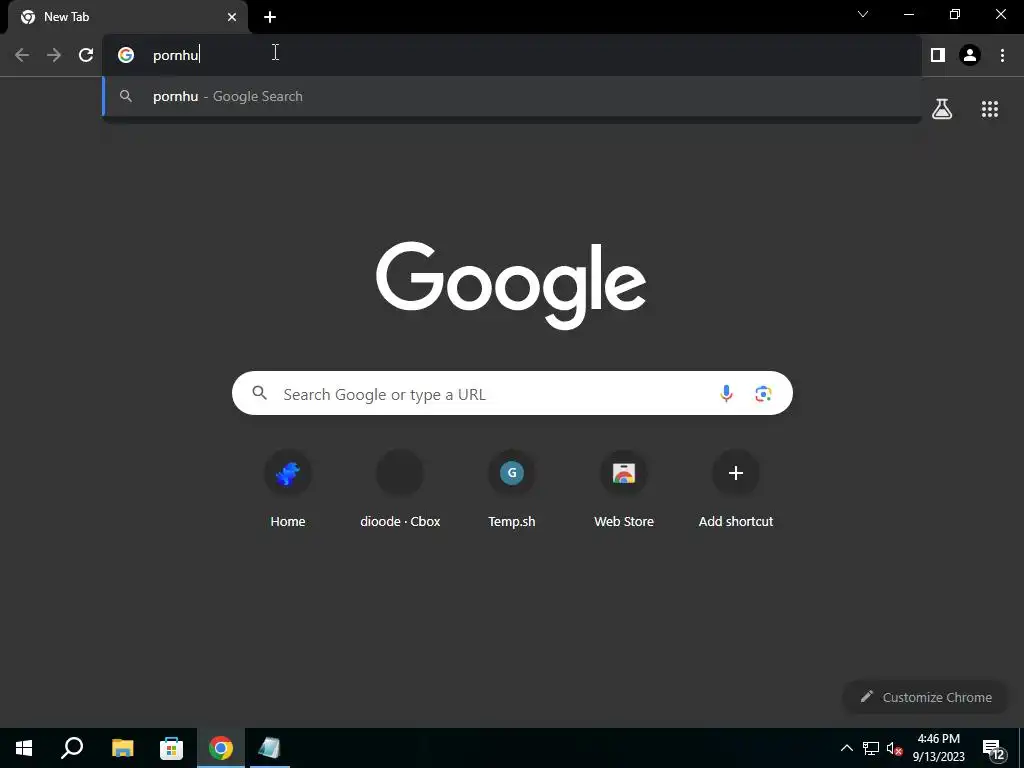Minimize the Chrome window
The height and width of the screenshot is (768, 1024).
(908, 14)
